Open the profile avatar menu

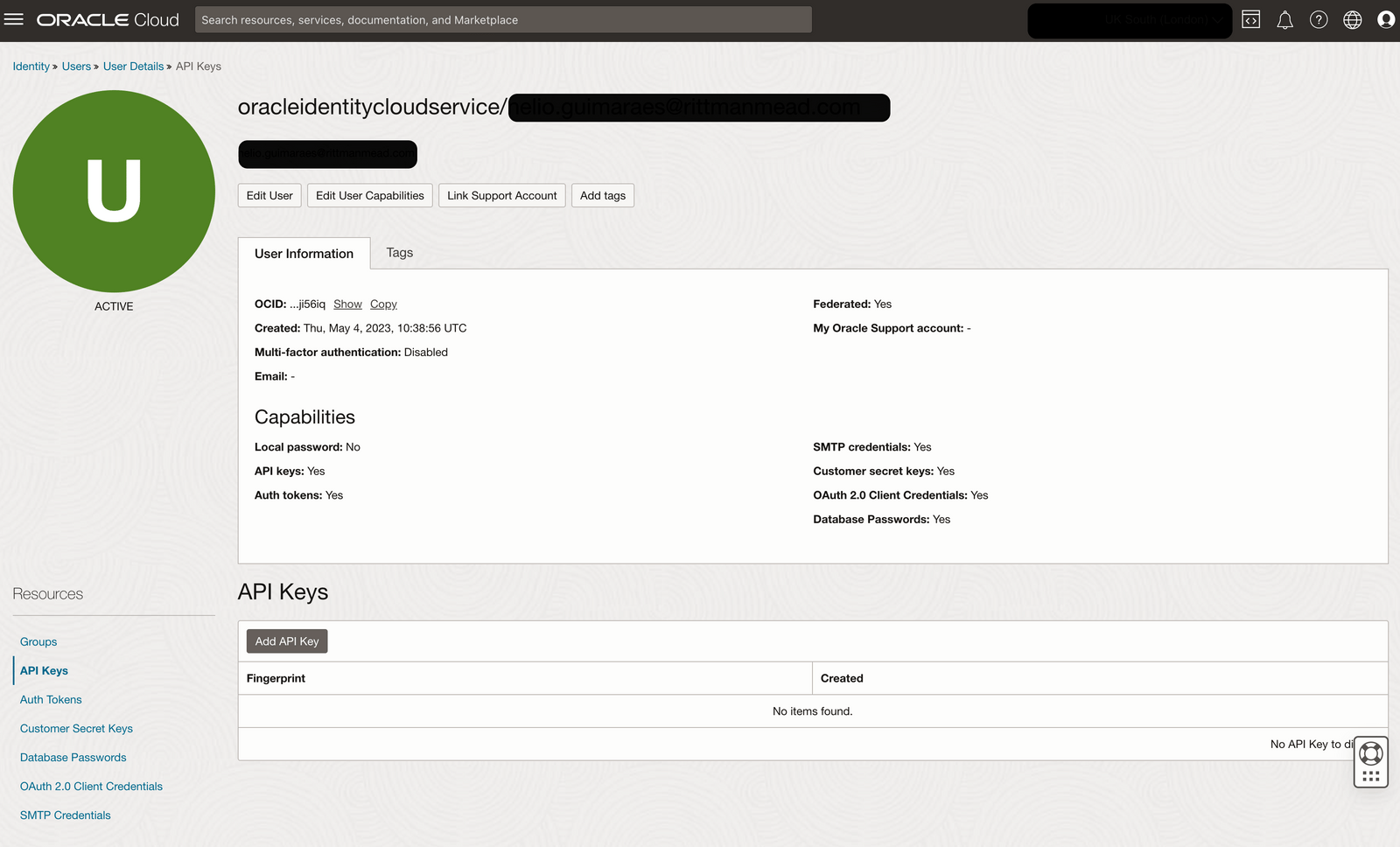(x=1385, y=19)
